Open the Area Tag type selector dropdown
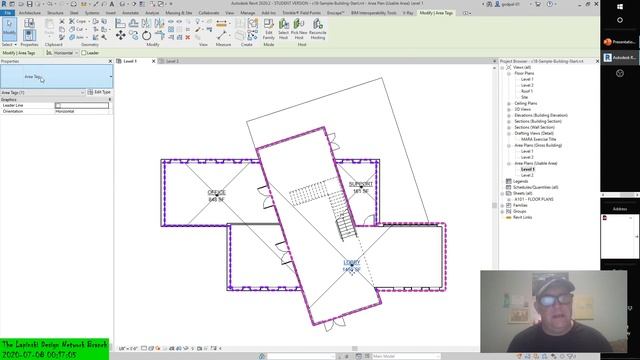Screen dimensions: 640x360 tap(110, 77)
